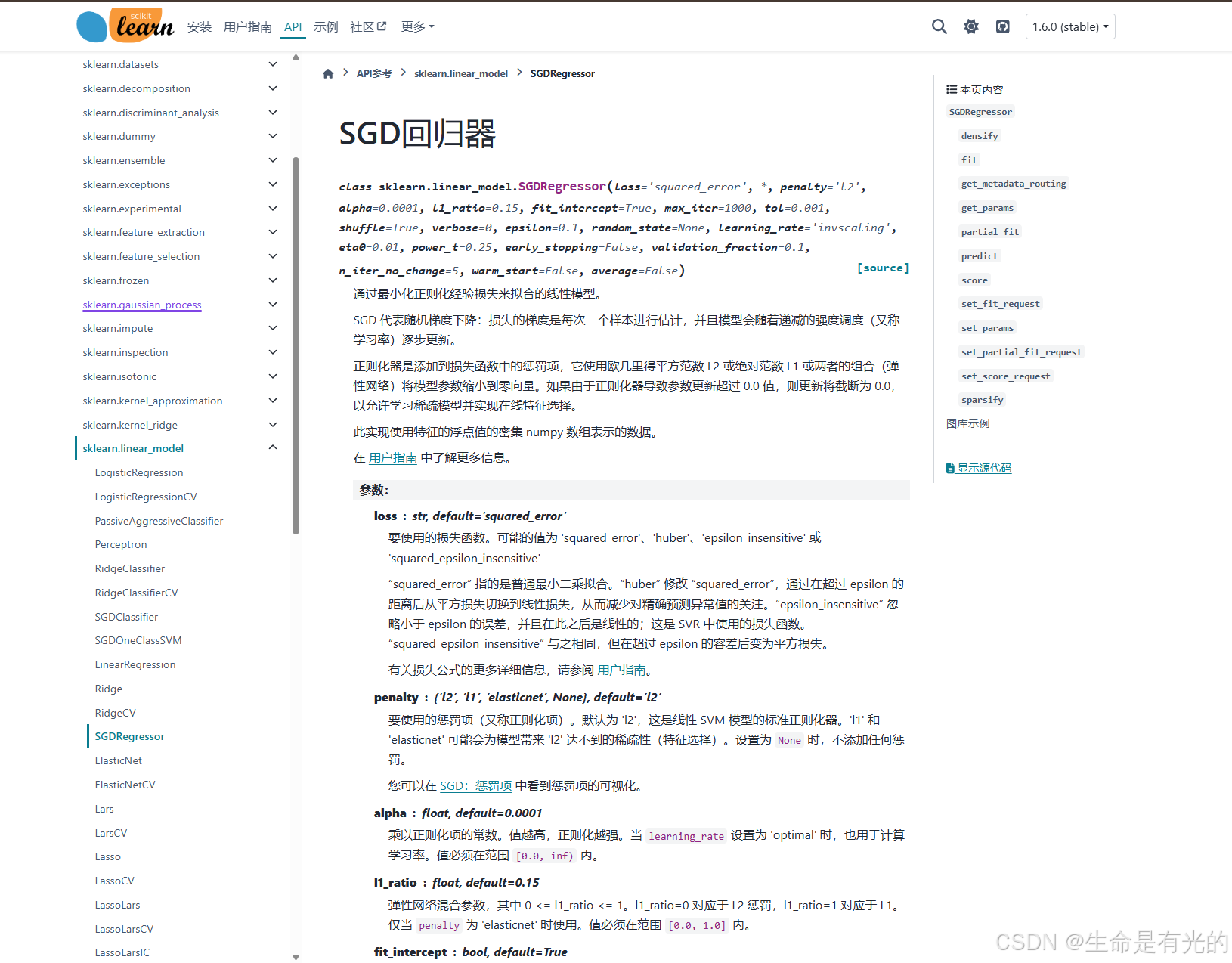Open sklearn.gaussian_process link
This screenshot has height=963, width=1232.
[142, 305]
